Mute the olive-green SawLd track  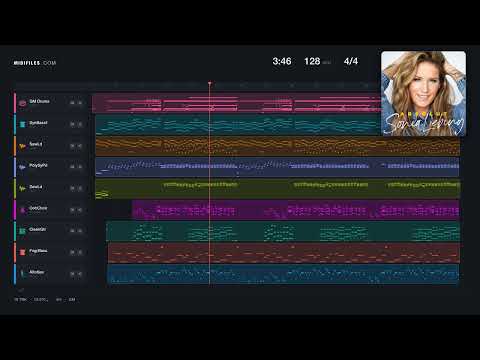72,188
